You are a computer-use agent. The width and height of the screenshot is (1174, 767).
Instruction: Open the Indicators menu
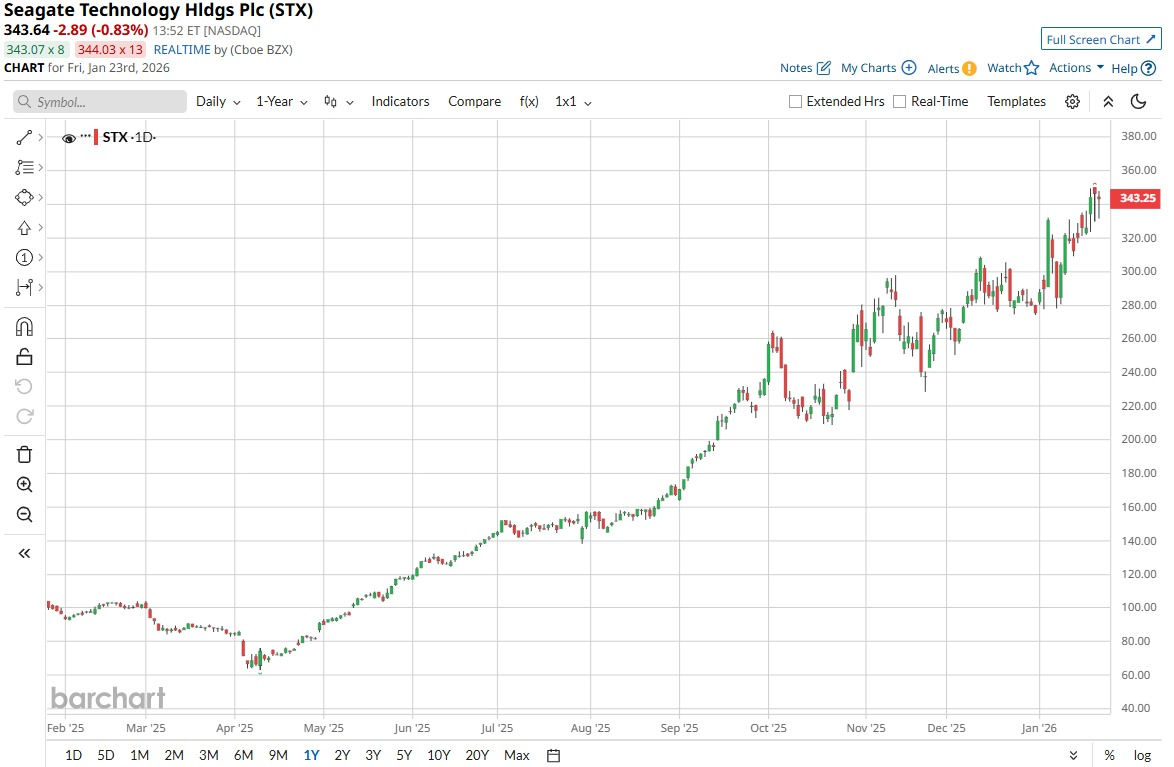401,102
